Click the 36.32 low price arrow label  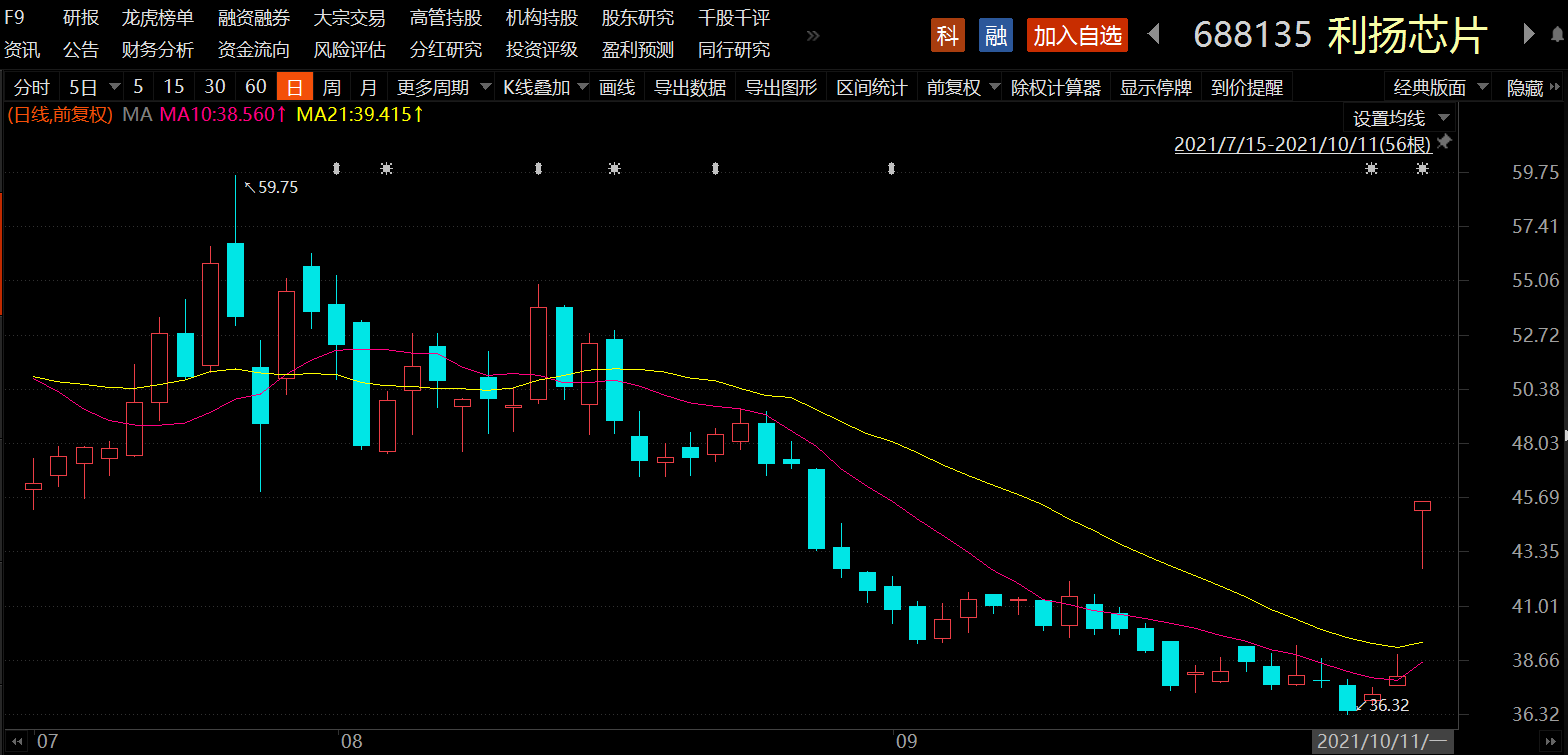click(1382, 705)
